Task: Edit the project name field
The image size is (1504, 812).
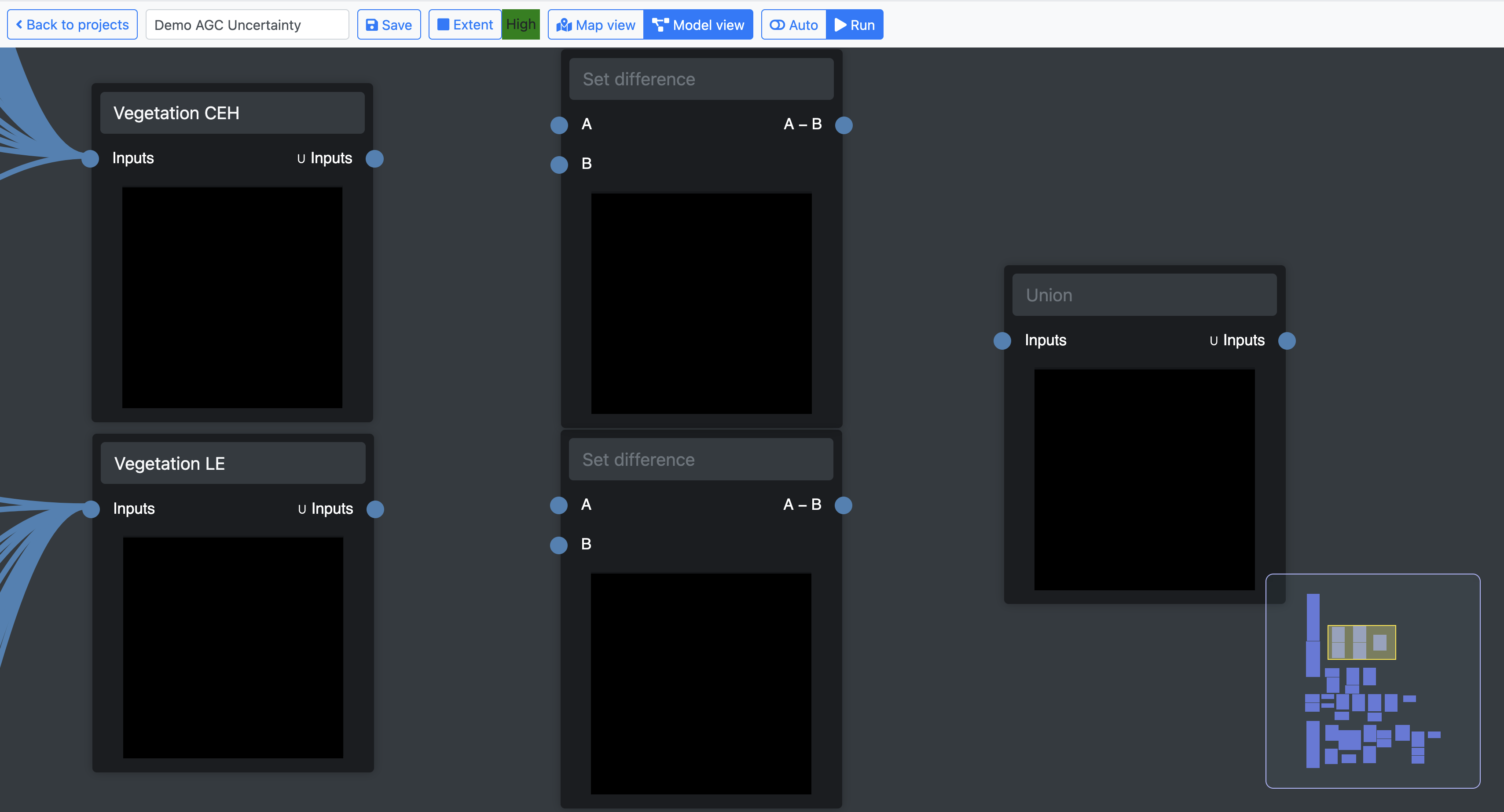Action: tap(247, 25)
